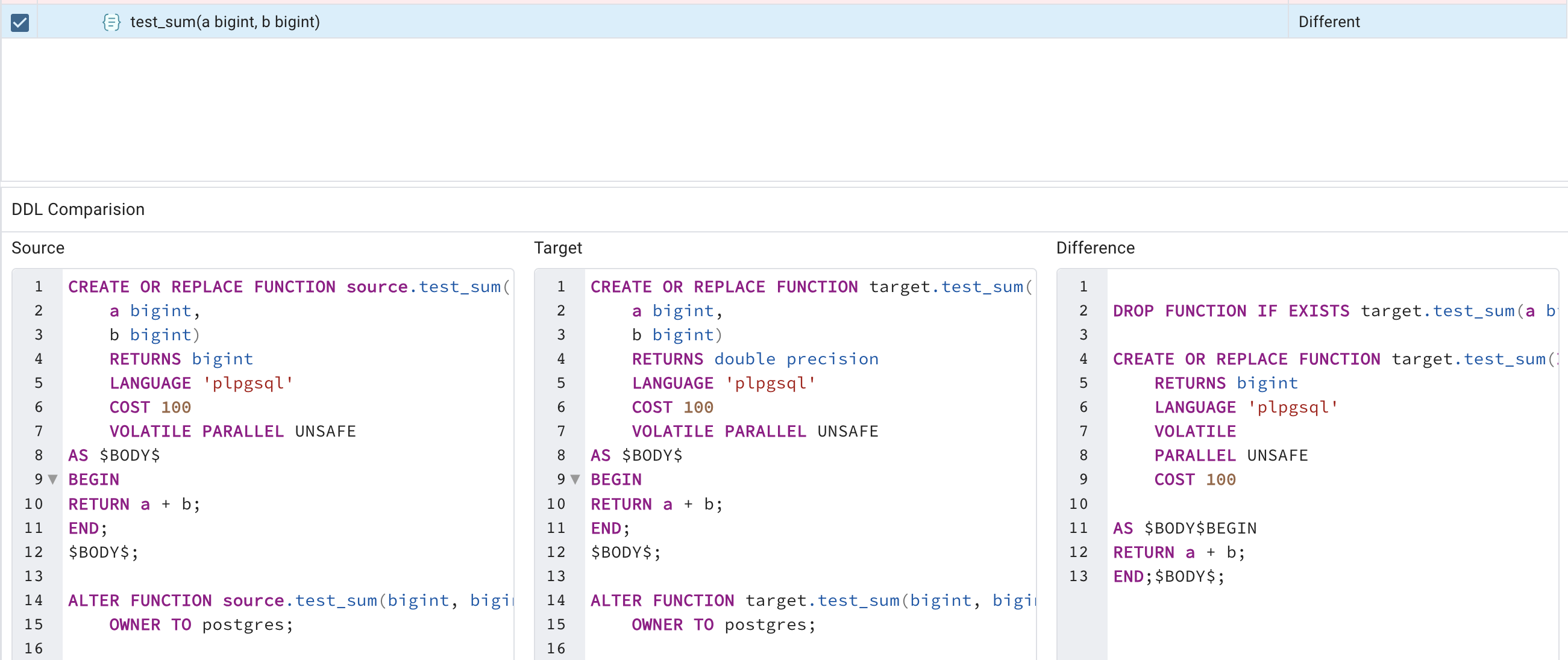Click line number 14 in Target gutter
Image resolution: width=1568 pixels, height=660 pixels.
point(556,600)
